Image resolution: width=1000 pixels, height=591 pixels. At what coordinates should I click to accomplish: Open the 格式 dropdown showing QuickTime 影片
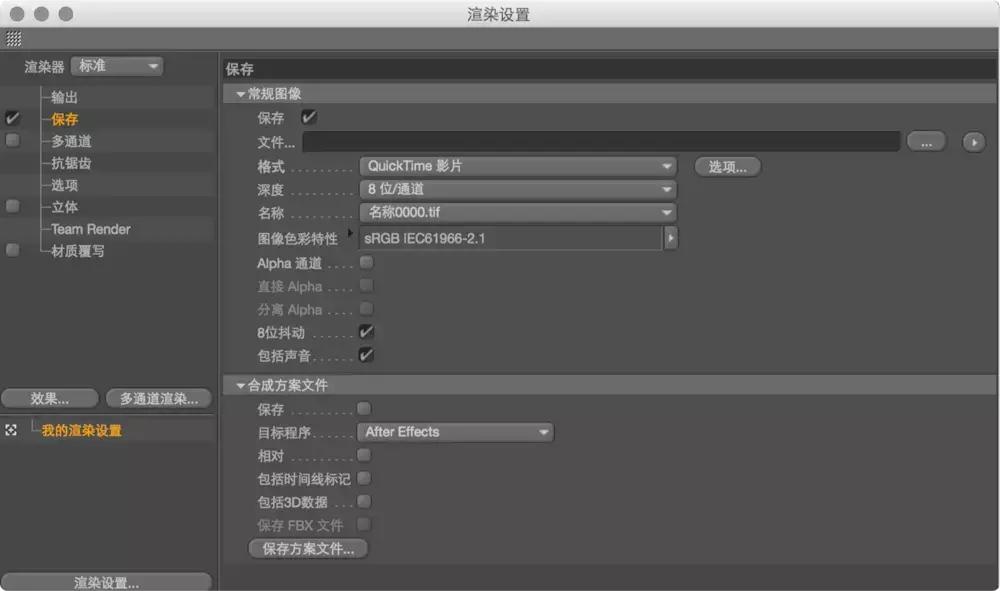(517, 166)
